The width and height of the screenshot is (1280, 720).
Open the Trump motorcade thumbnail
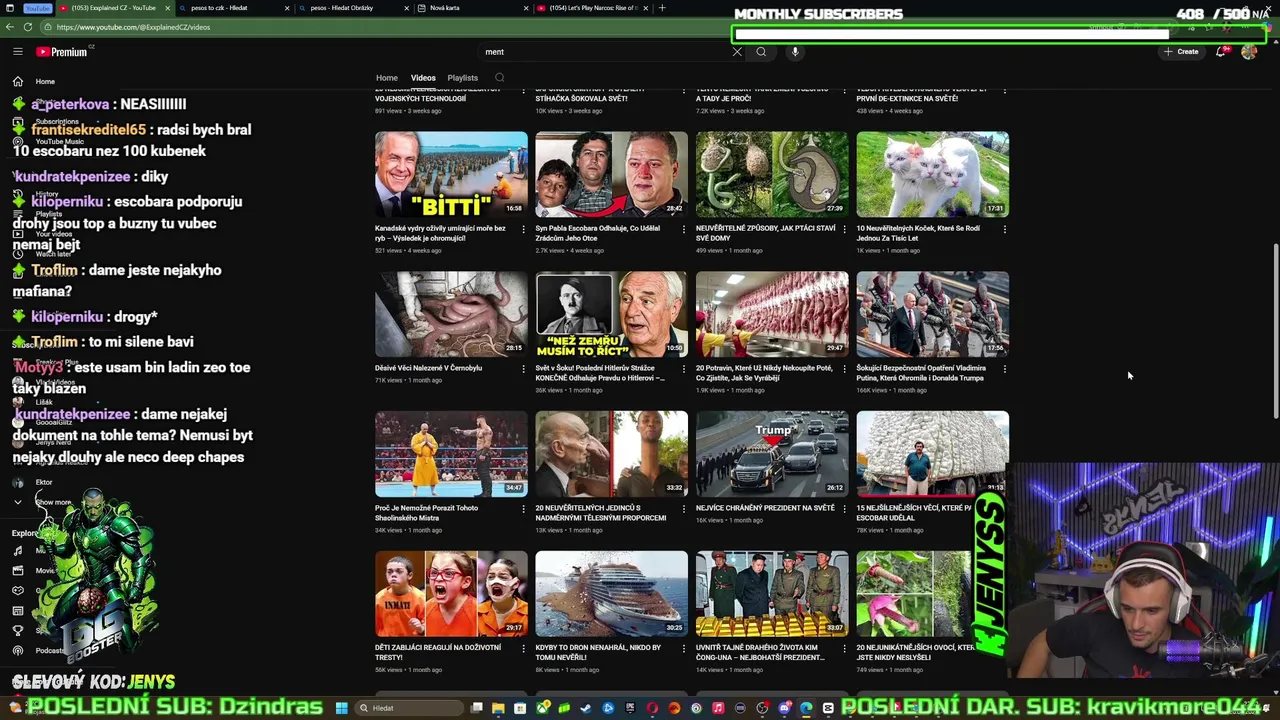pos(772,454)
